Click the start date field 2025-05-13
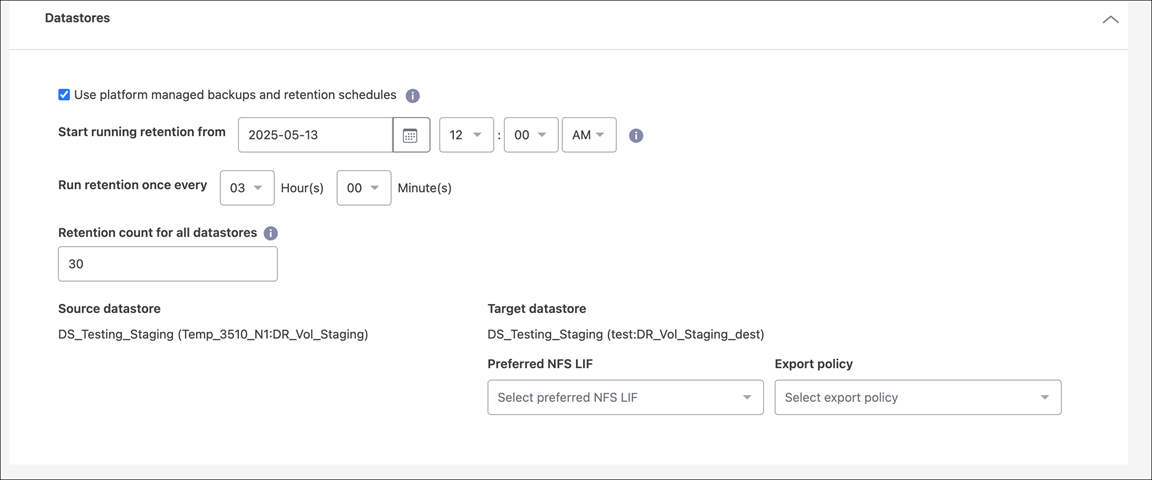Screen dimensions: 1152x480 (315, 135)
